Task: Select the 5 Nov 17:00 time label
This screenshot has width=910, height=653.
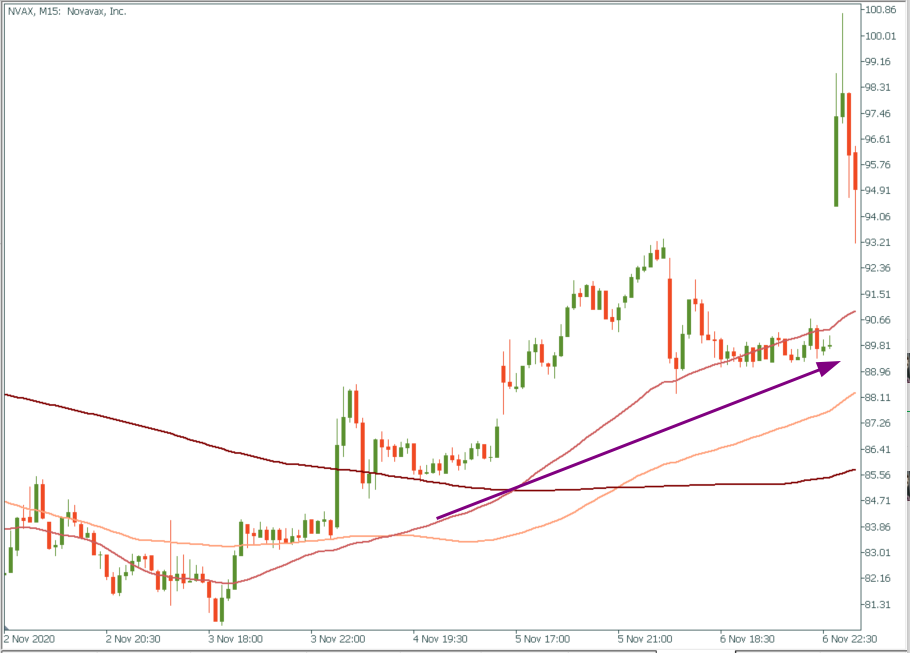Action: coord(544,637)
